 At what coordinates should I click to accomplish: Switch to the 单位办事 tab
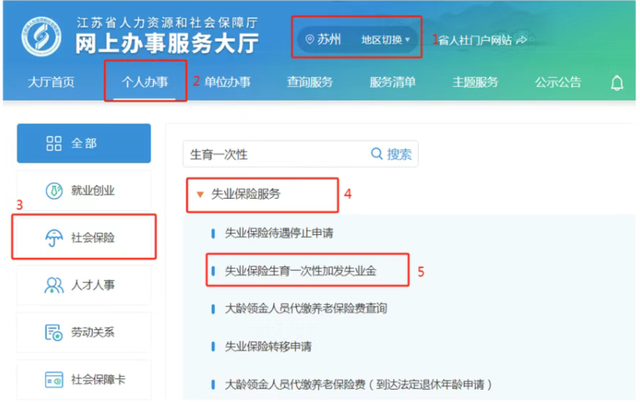229,82
